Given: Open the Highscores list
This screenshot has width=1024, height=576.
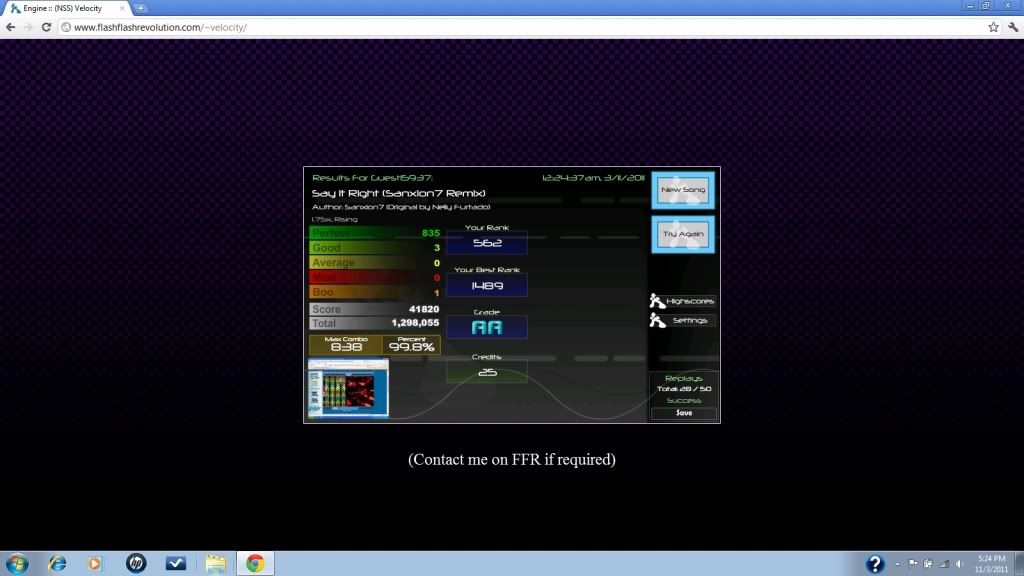Looking at the screenshot, I should point(683,301).
